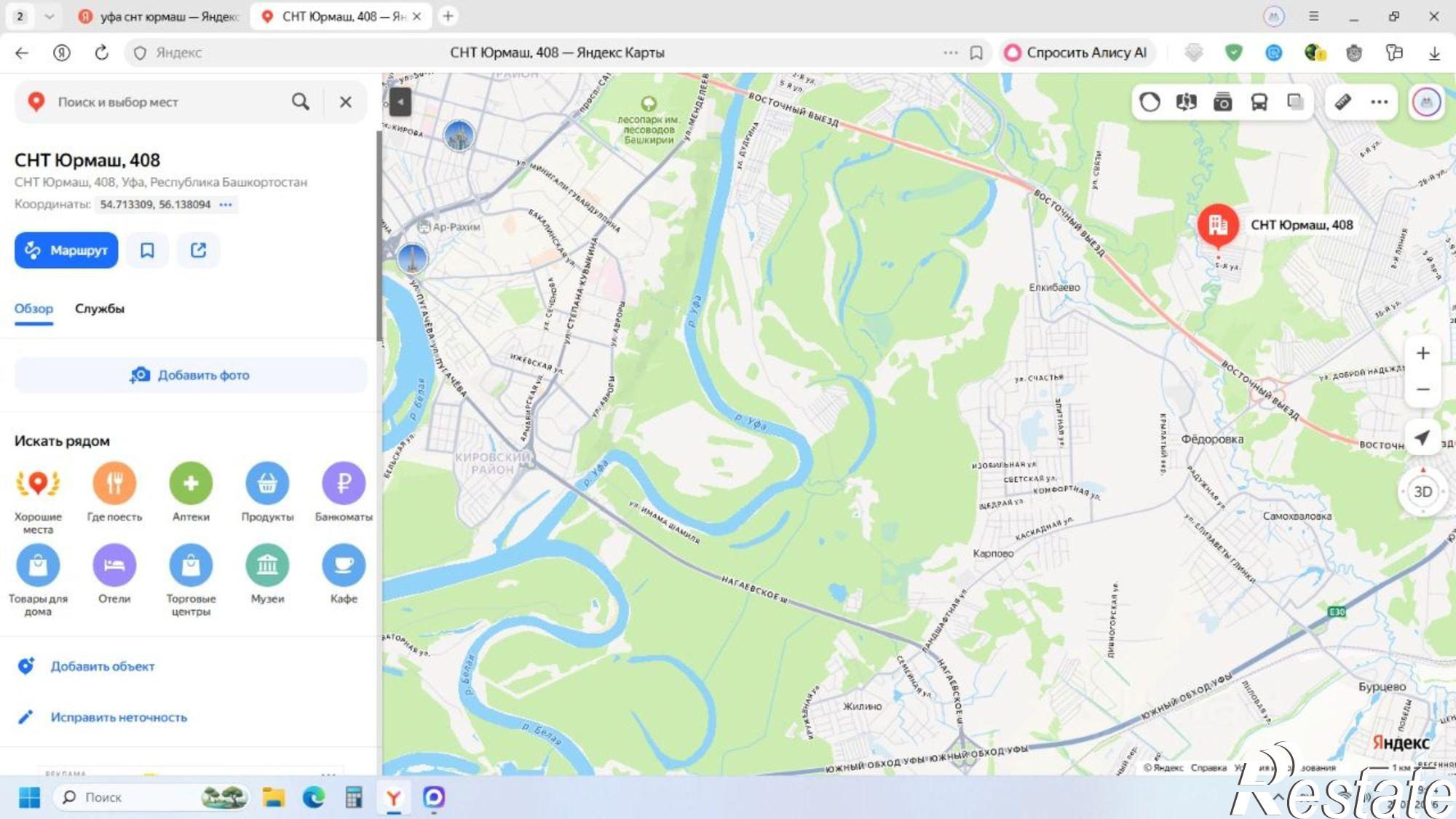This screenshot has height=819, width=1456.
Task: Share the СНТ Юрмаш location
Action: click(198, 250)
